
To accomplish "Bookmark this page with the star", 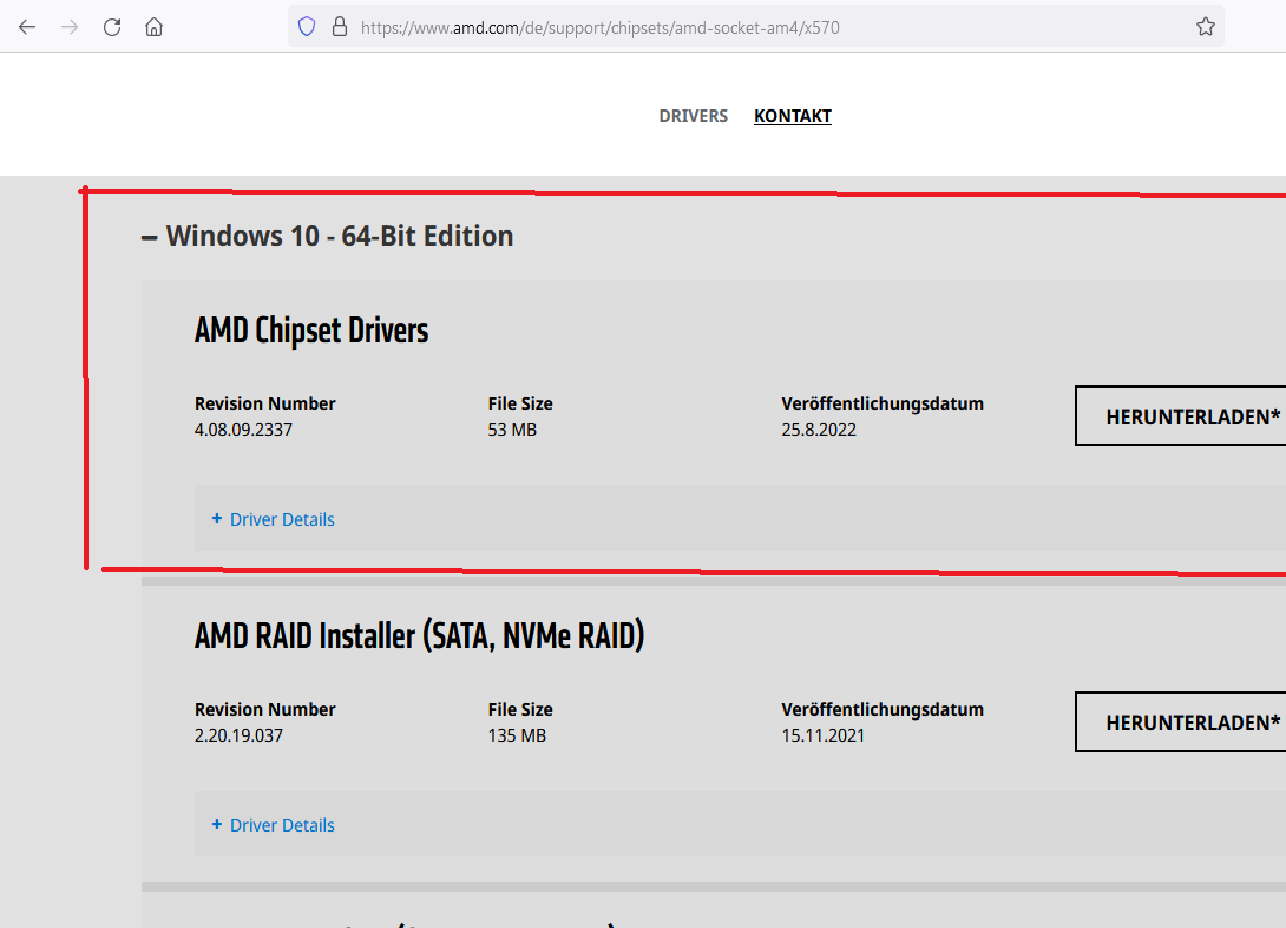I will (1205, 27).
